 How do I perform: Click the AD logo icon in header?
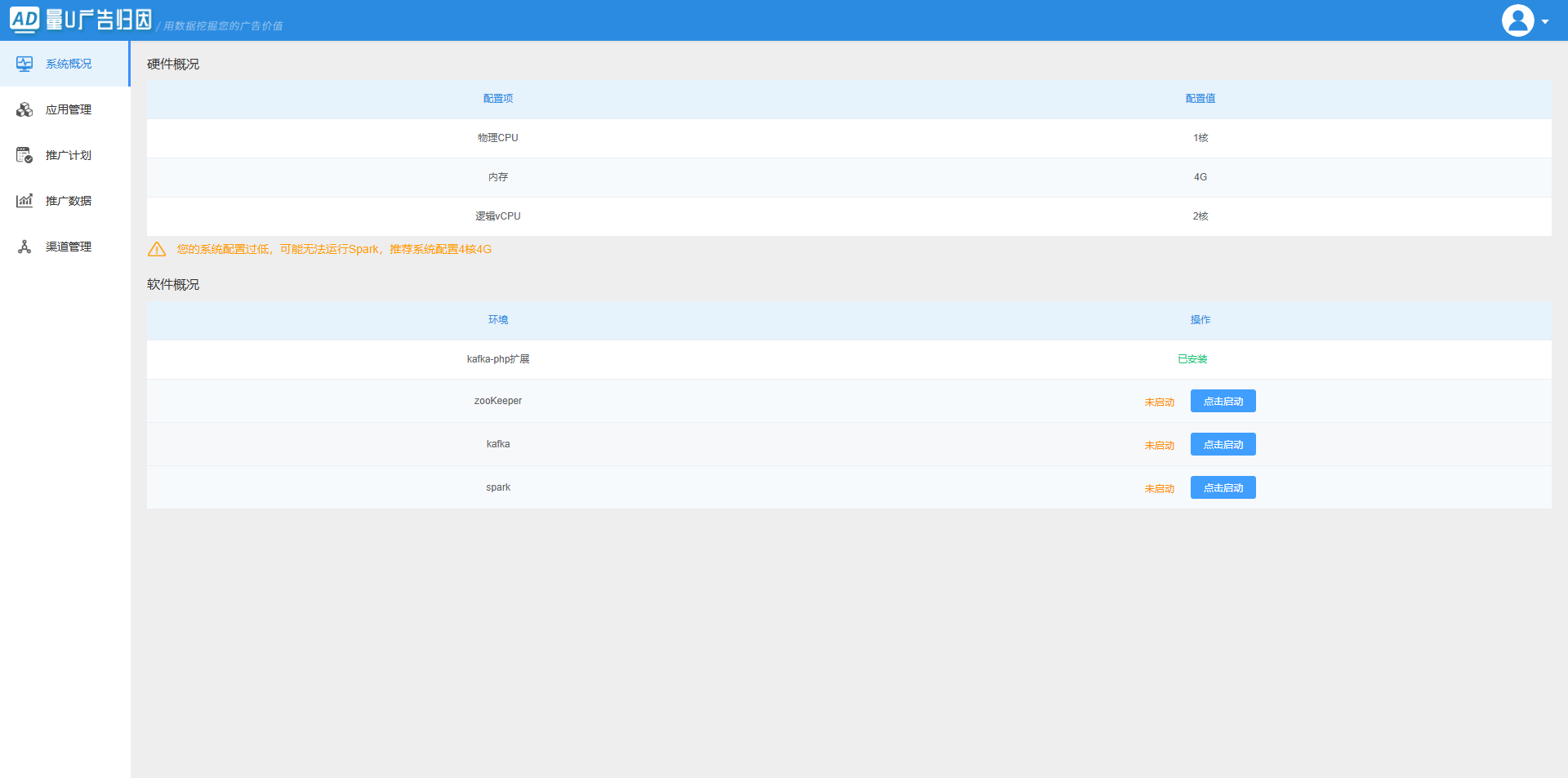(x=24, y=20)
